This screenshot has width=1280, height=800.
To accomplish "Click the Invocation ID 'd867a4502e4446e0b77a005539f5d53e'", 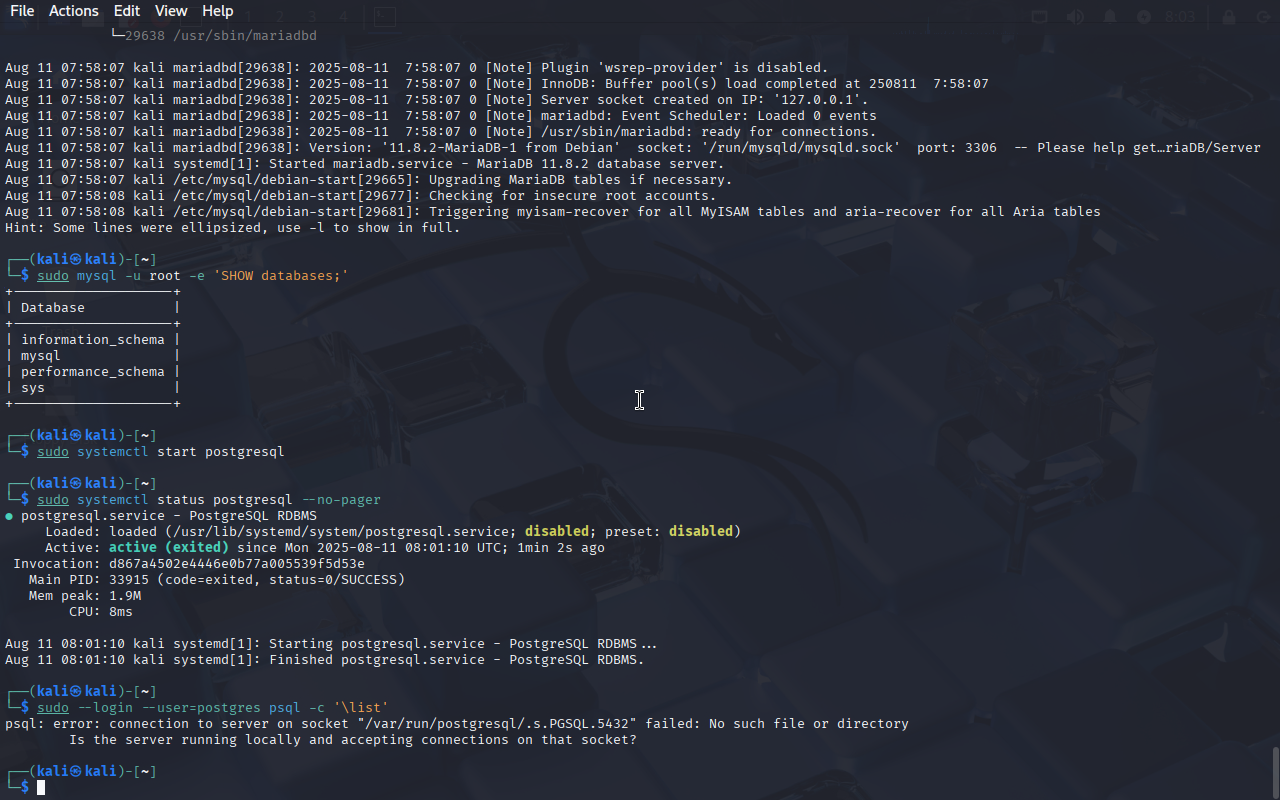I will click(x=237, y=564).
